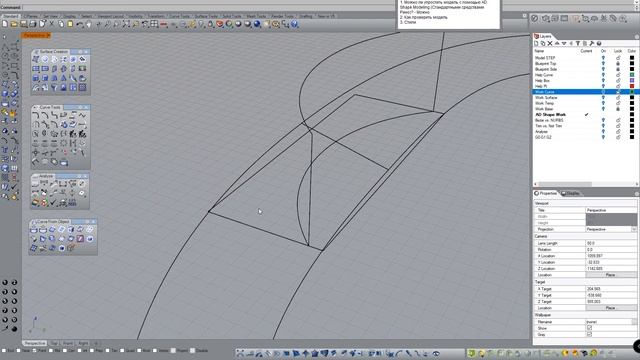This screenshot has width=640, height=360.
Task: Click the Undo arrow icon
Action: (80, 24)
